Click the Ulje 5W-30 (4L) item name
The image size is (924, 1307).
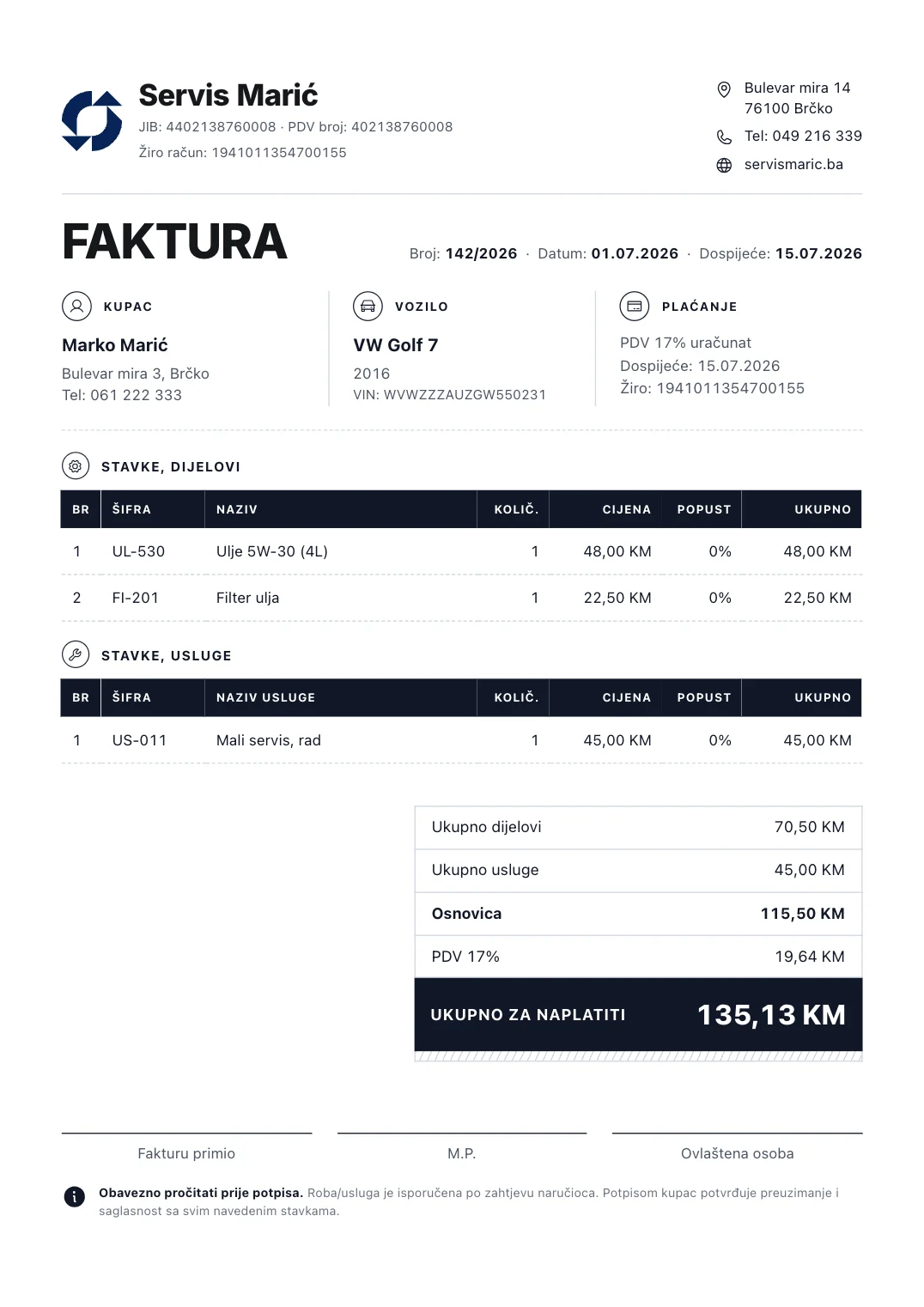(272, 551)
